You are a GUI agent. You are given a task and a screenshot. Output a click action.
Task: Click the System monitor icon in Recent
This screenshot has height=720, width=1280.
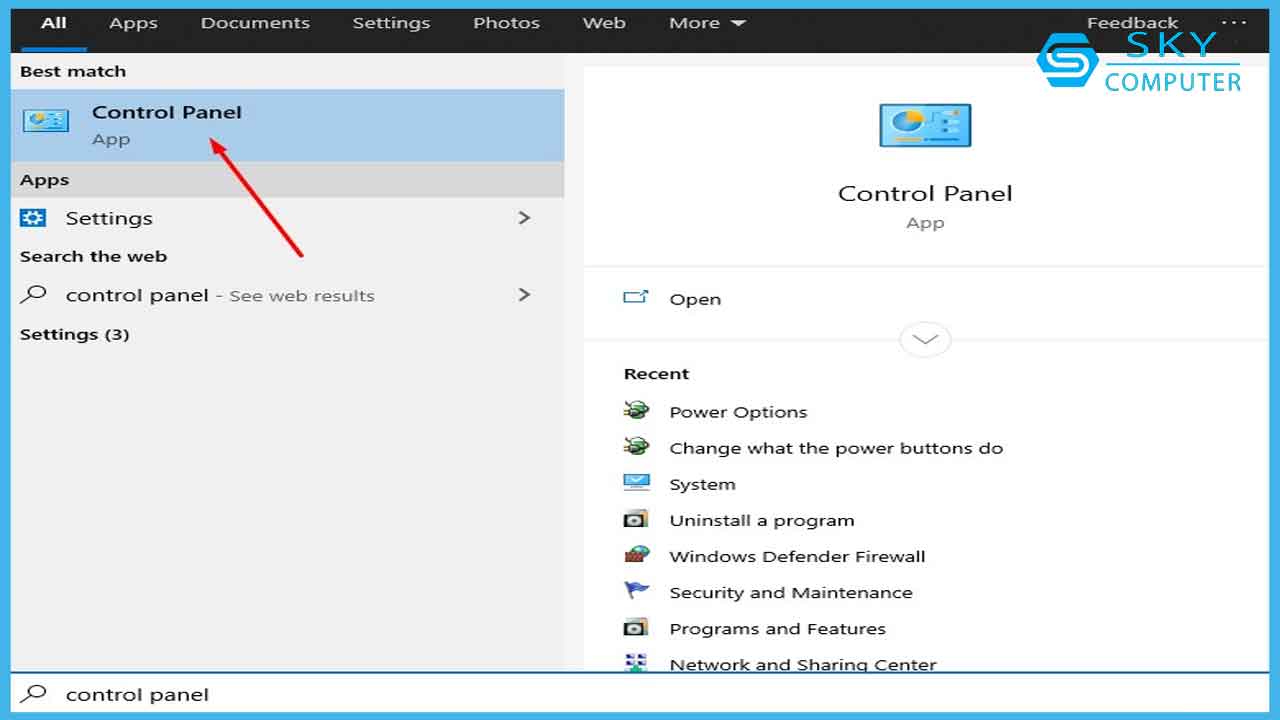[636, 483]
